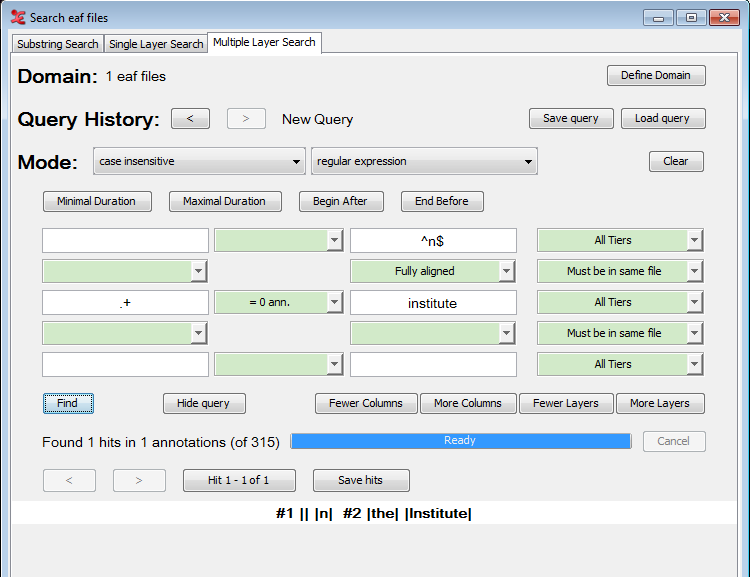Go to previous query in history
The width and height of the screenshot is (750, 577).
pos(190,119)
